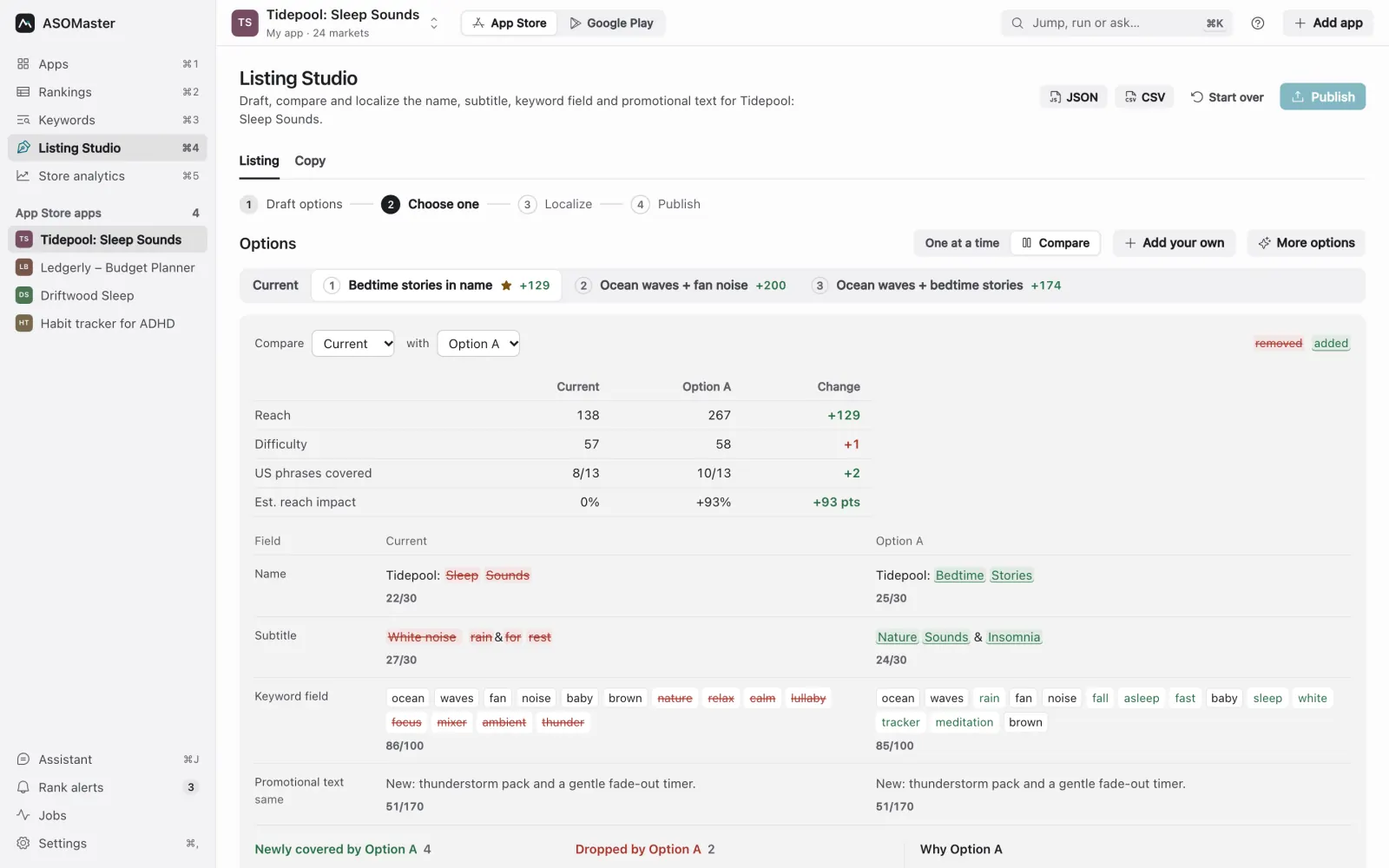The image size is (1389, 868).
Task: Click the ASOMaster logo icon
Action: tap(25, 23)
